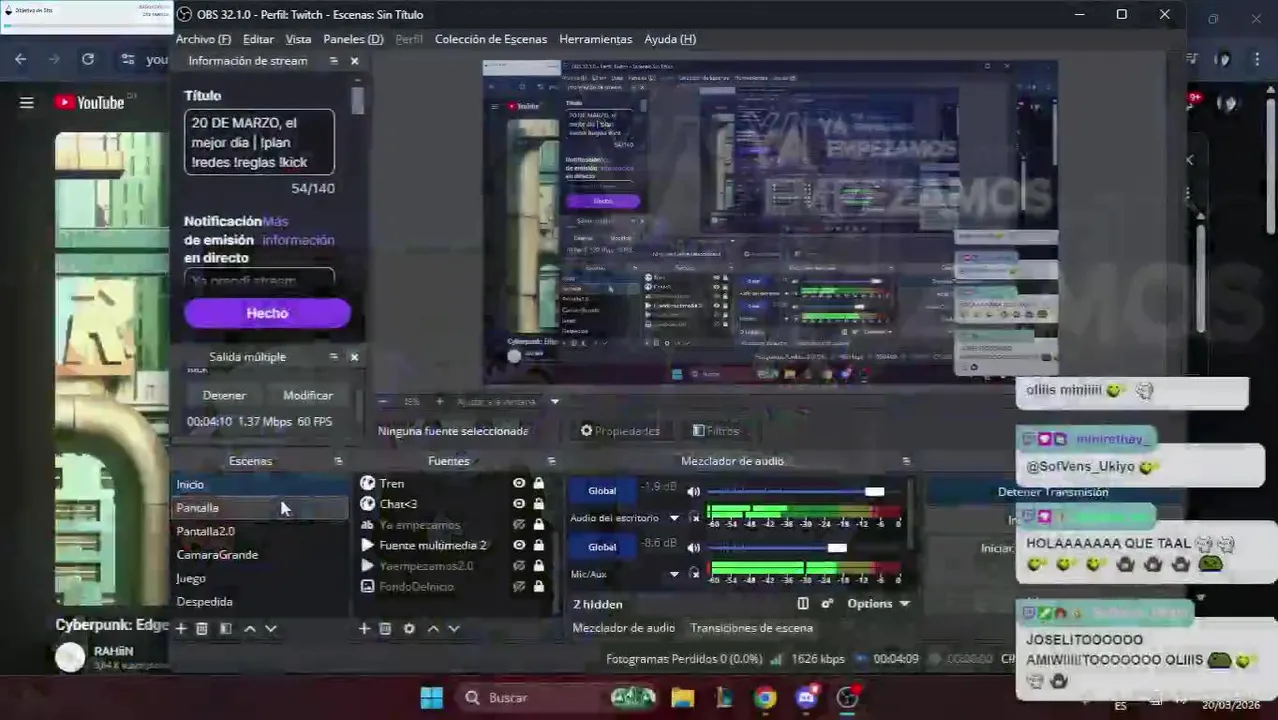Mute Audio del escritorio speaker icon

click(694, 492)
